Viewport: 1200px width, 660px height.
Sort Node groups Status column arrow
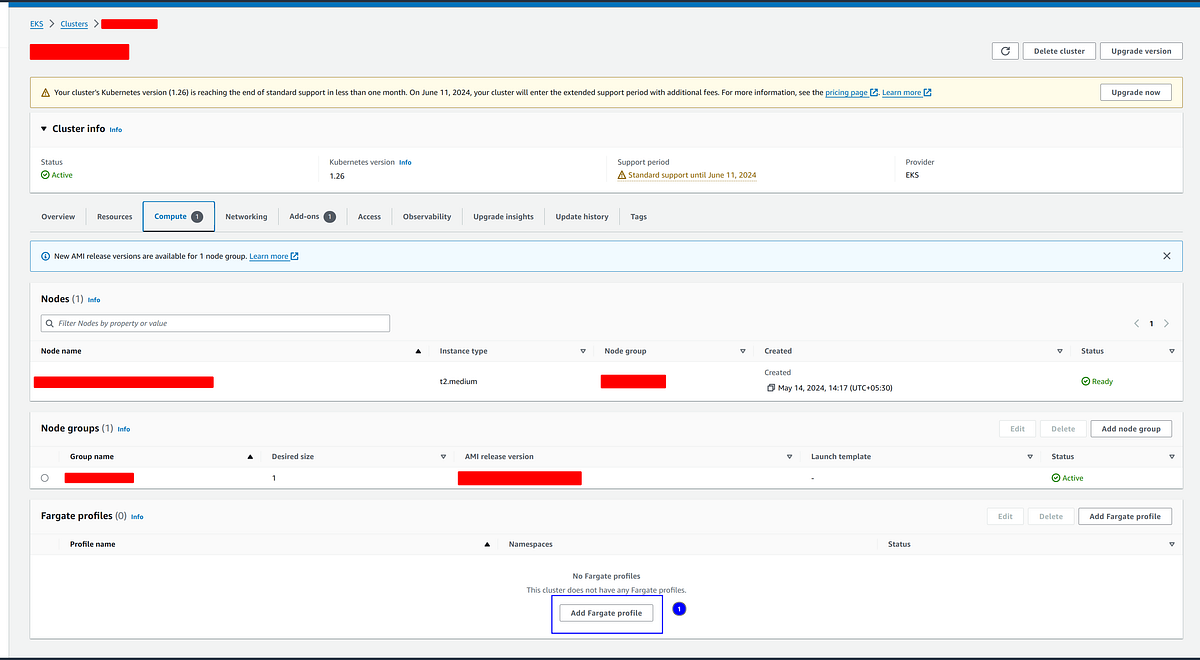pyautogui.click(x=1171, y=456)
